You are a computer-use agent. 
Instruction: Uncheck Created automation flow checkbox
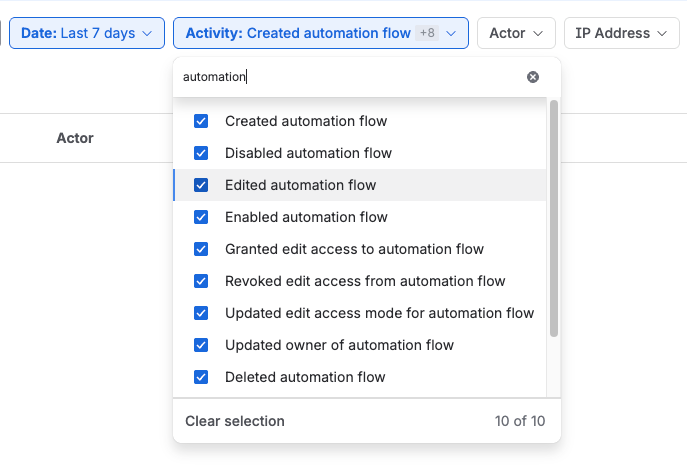(x=201, y=121)
